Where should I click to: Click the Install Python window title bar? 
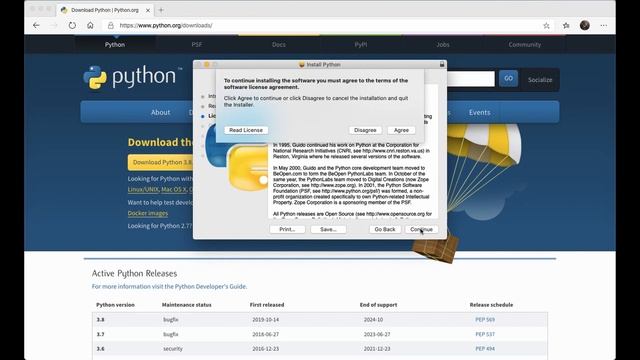pos(320,64)
